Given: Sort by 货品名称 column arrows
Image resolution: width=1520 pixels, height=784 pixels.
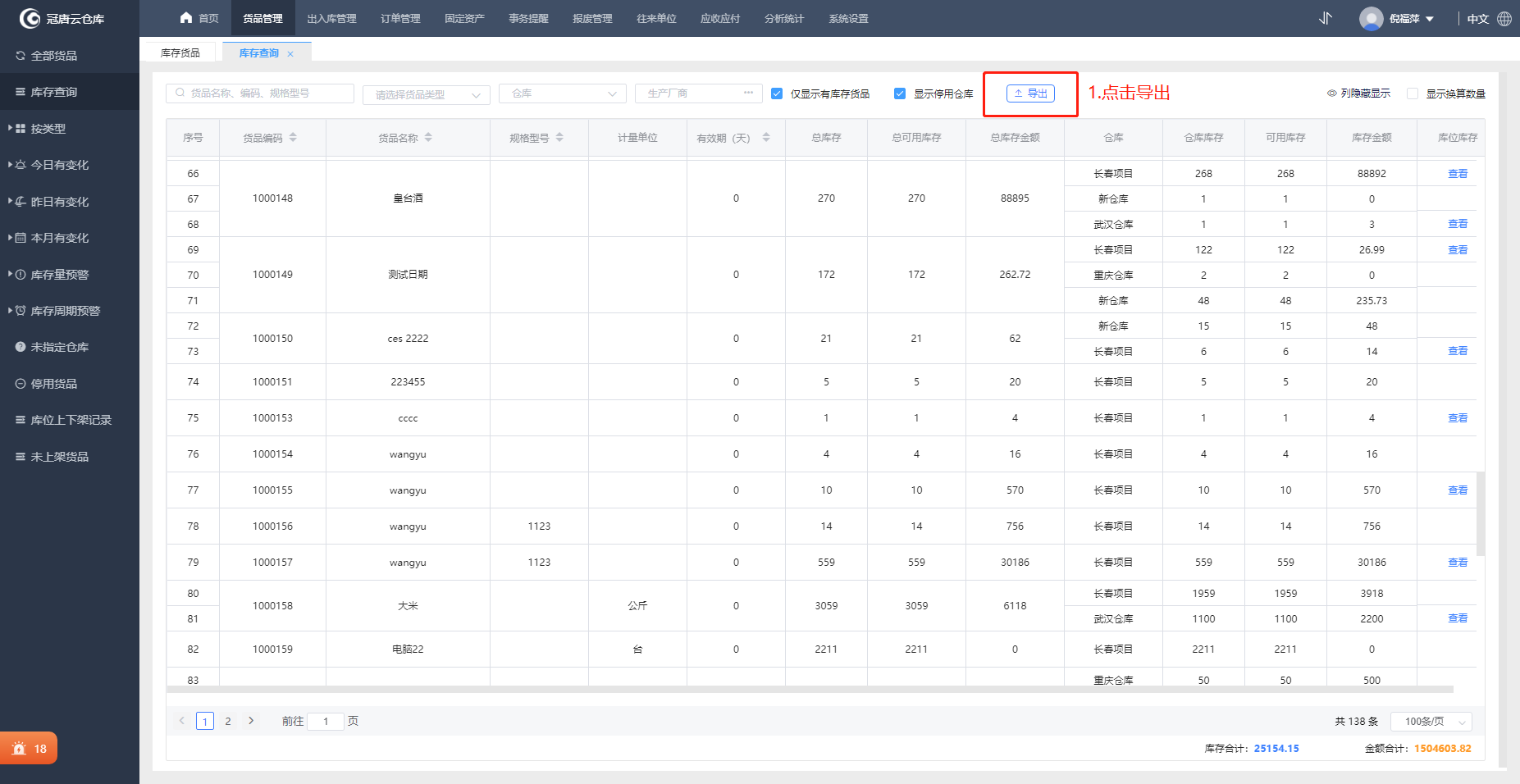Looking at the screenshot, I should 428,138.
